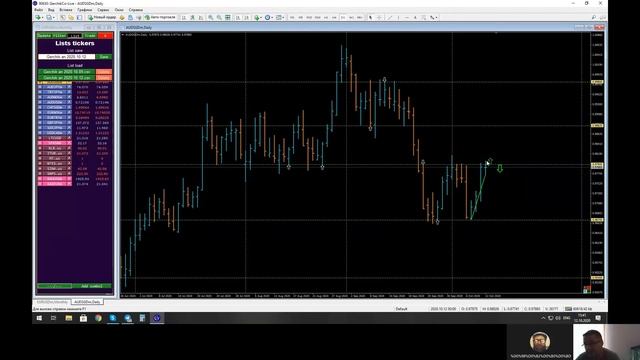Select the vertical line tool
Screen dimensions: 640x360
pos(398,18)
